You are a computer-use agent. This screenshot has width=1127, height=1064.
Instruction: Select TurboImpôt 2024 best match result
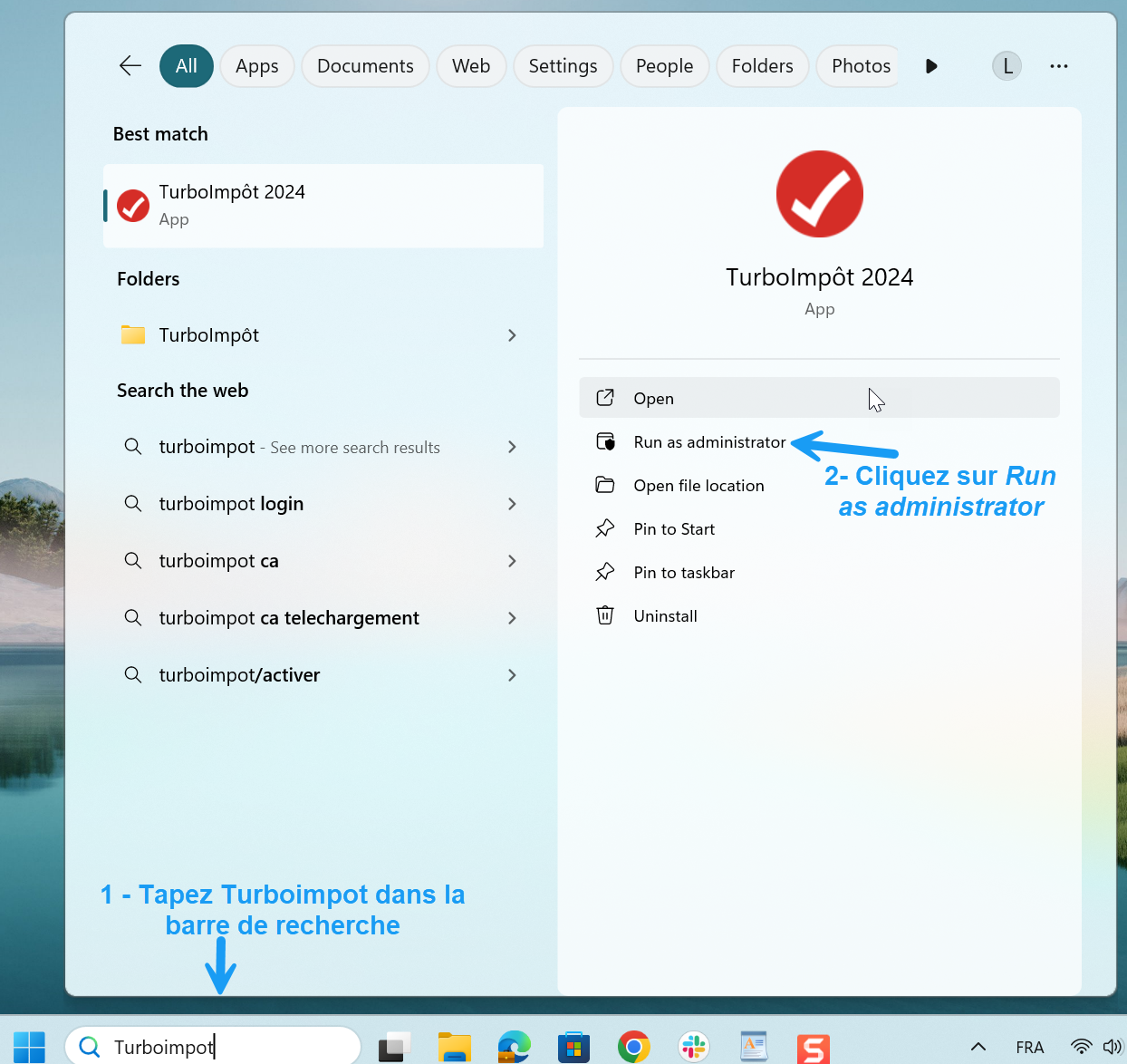(323, 206)
